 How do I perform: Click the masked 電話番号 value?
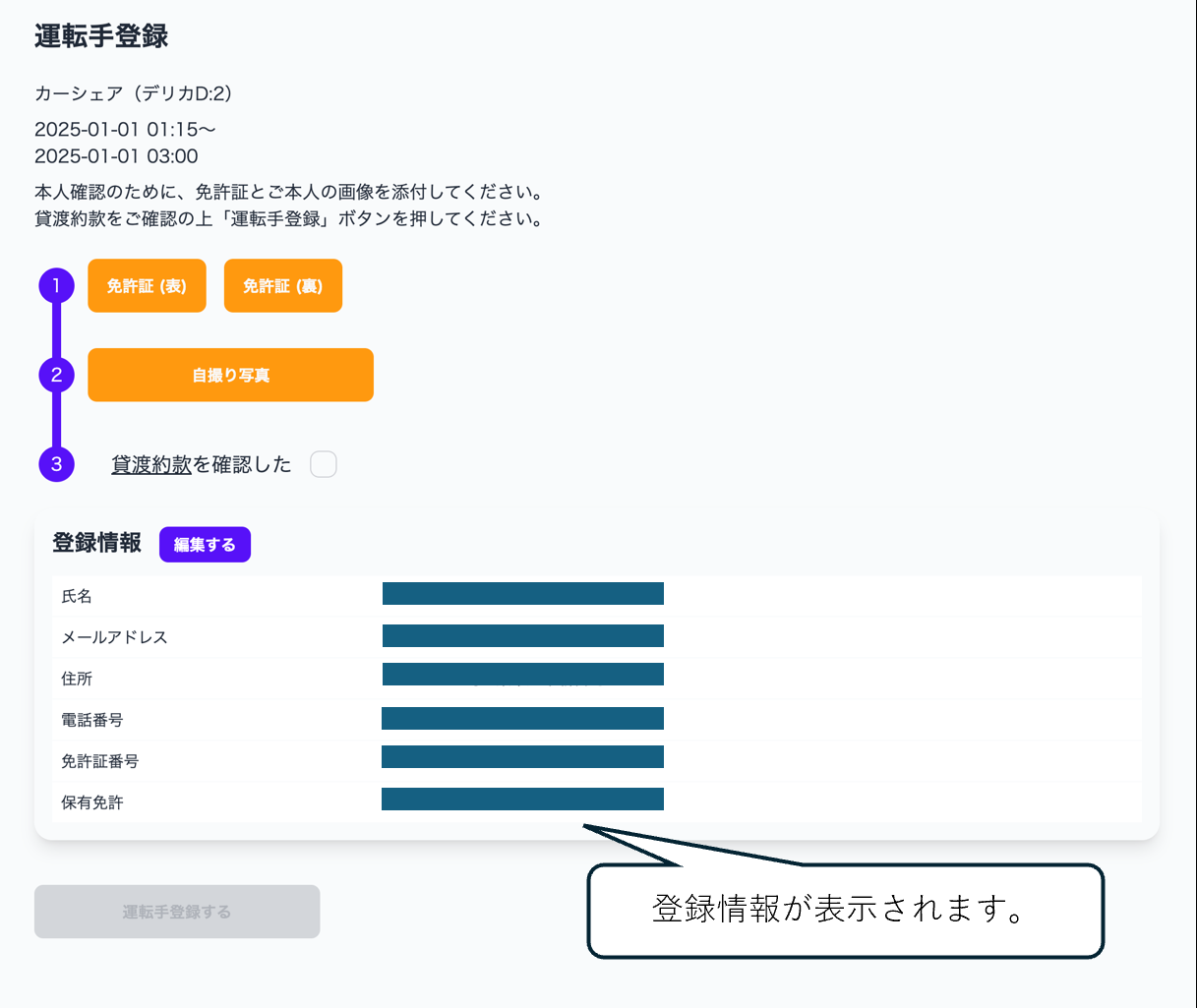click(x=522, y=719)
